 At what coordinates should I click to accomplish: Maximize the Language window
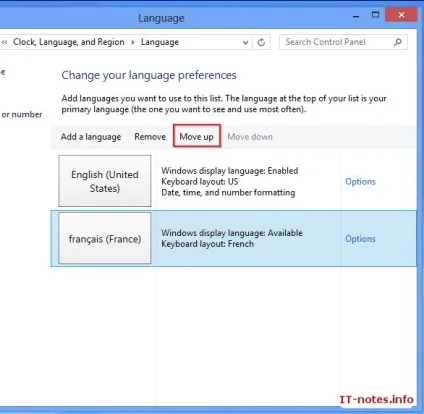[x=375, y=15]
